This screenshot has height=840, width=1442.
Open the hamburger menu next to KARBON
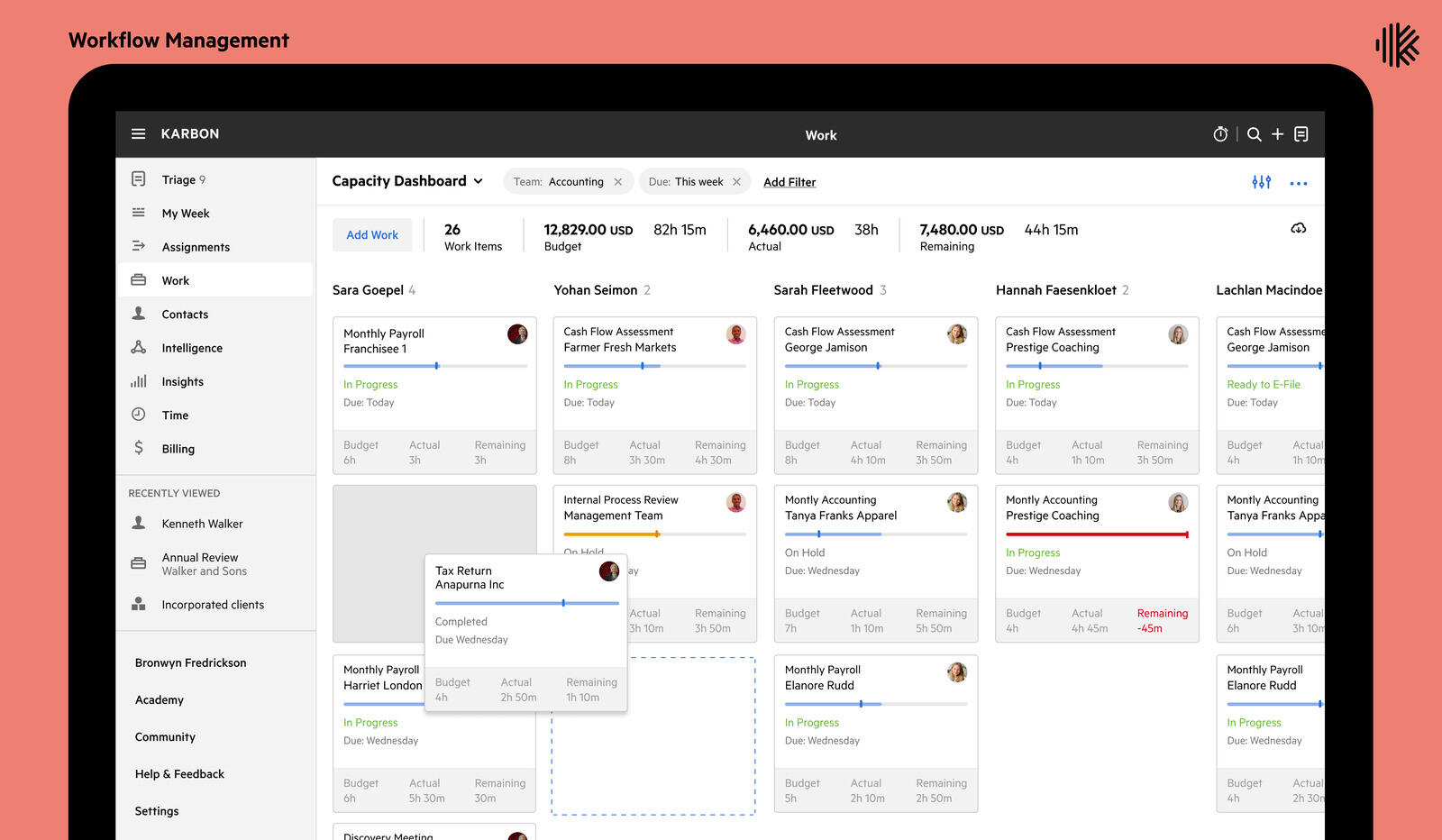[x=138, y=132]
